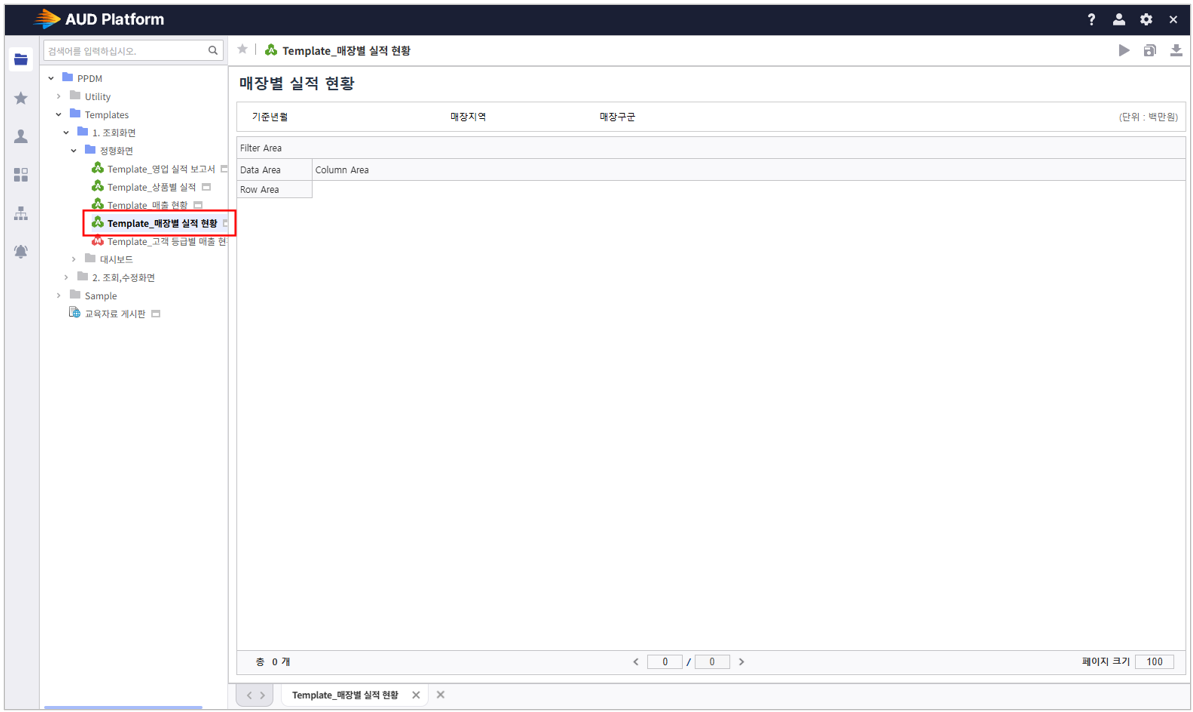Open the help question mark icon
This screenshot has width=1193, height=712.
(x=1091, y=20)
